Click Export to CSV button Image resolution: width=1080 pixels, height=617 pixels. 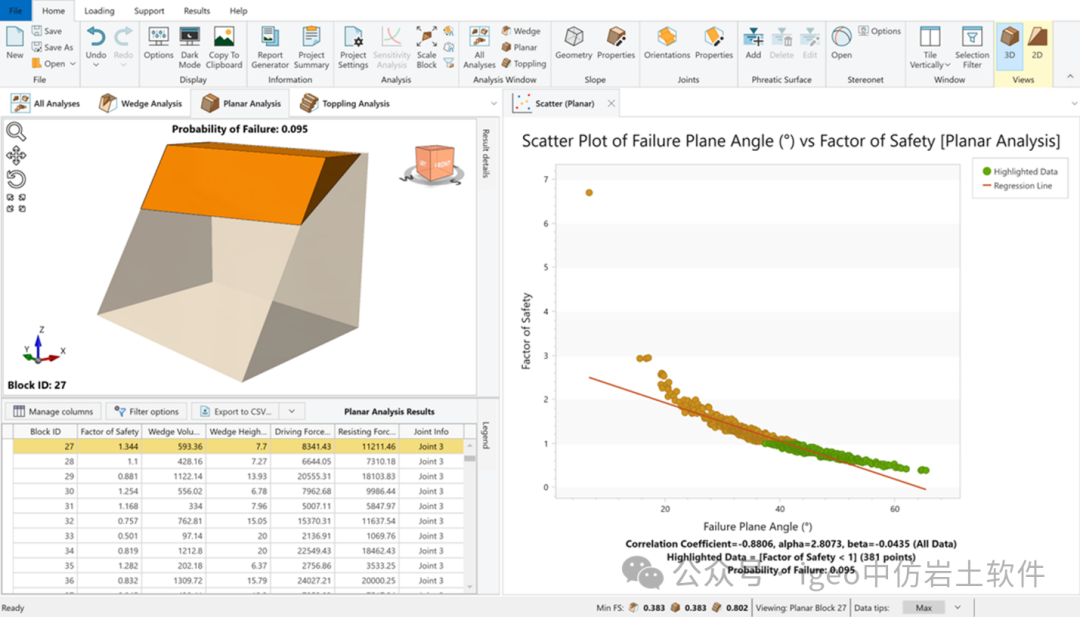click(236, 411)
